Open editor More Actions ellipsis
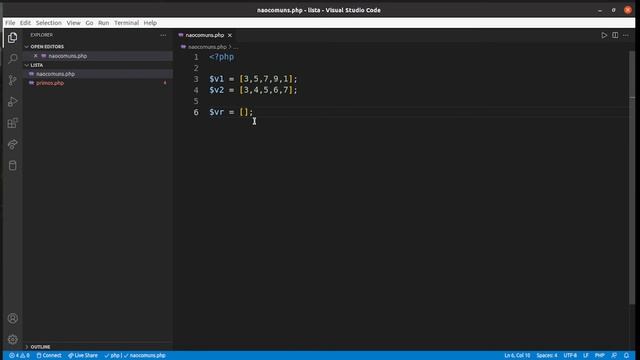Image resolution: width=640 pixels, height=360 pixels. coord(626,35)
